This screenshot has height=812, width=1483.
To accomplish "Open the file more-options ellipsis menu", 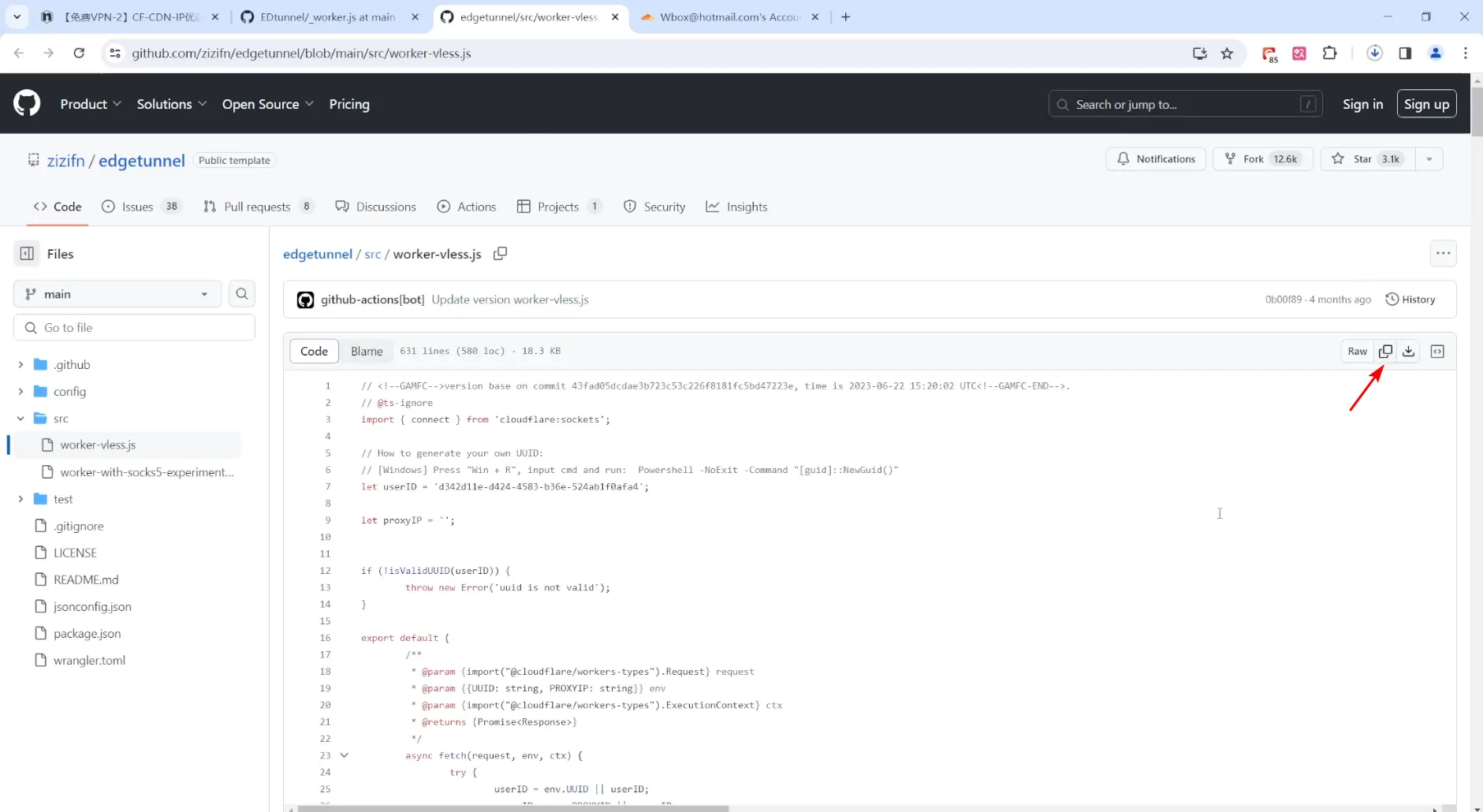I will click(x=1443, y=254).
